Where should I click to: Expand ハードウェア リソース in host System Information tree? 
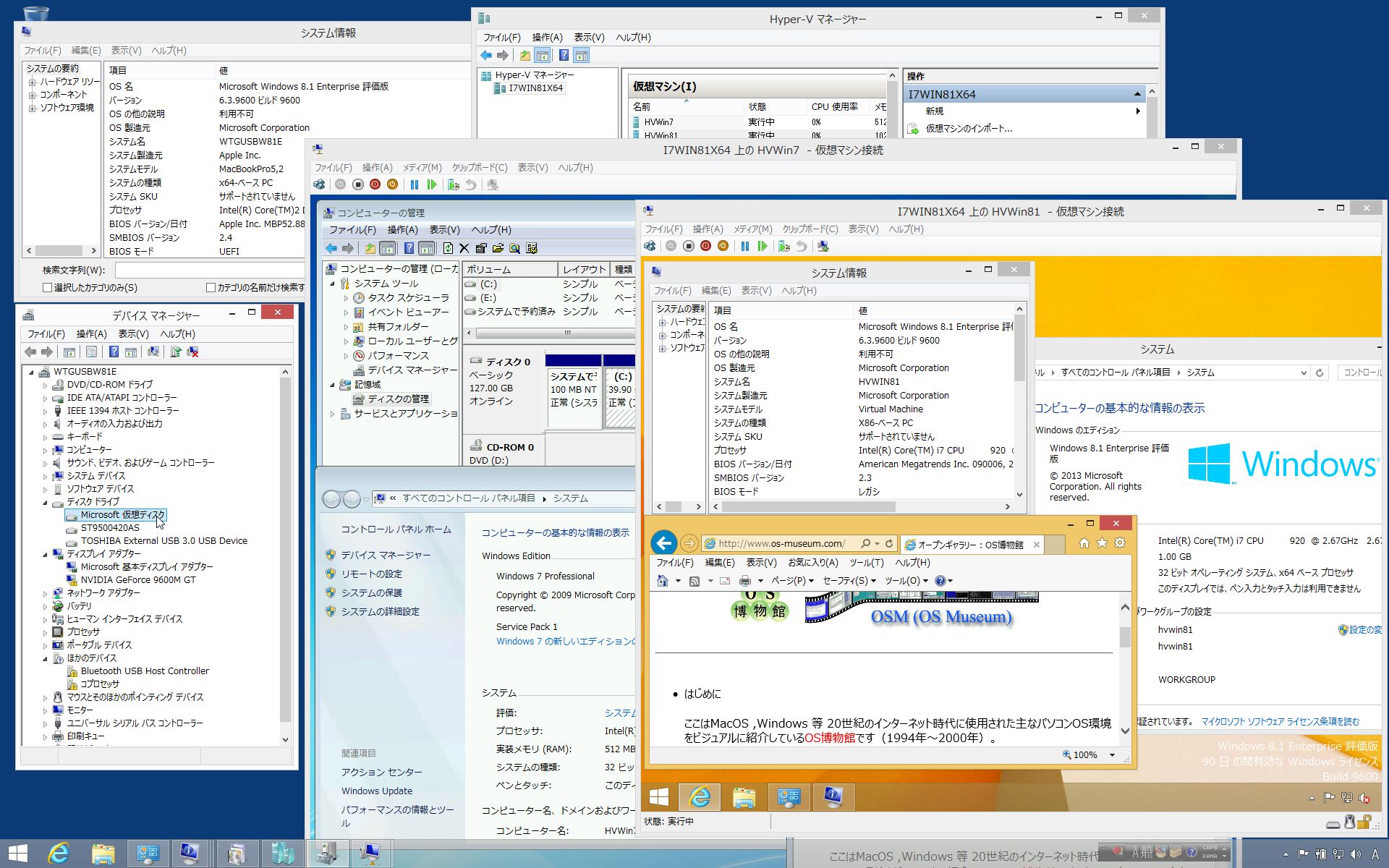32,82
